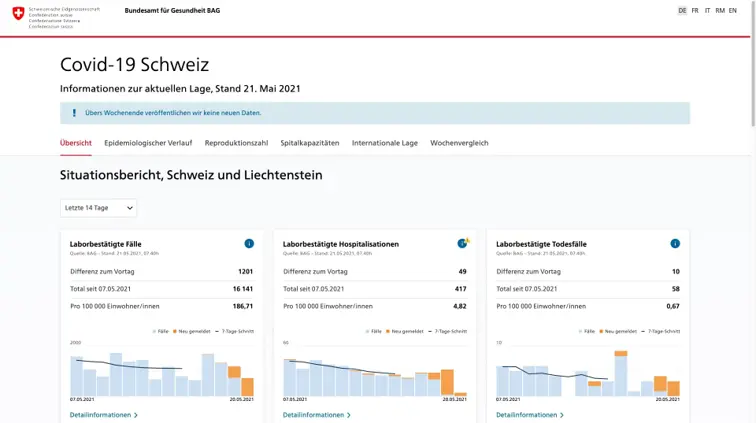Click arrow next to Detailinformationen in Fälle card
This screenshot has width=756, height=423.
(136, 415)
